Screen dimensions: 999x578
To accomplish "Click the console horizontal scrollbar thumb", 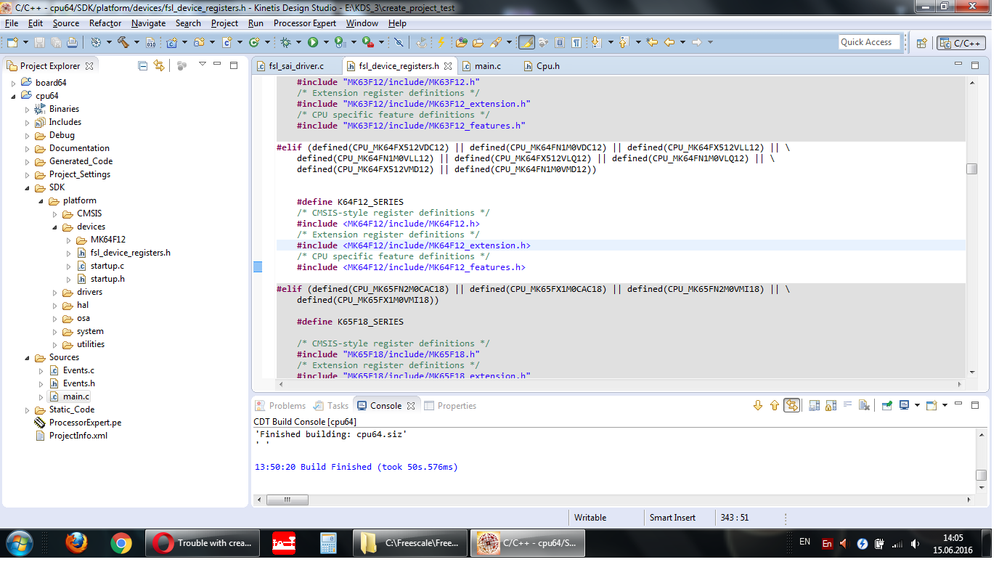I will 287,500.
